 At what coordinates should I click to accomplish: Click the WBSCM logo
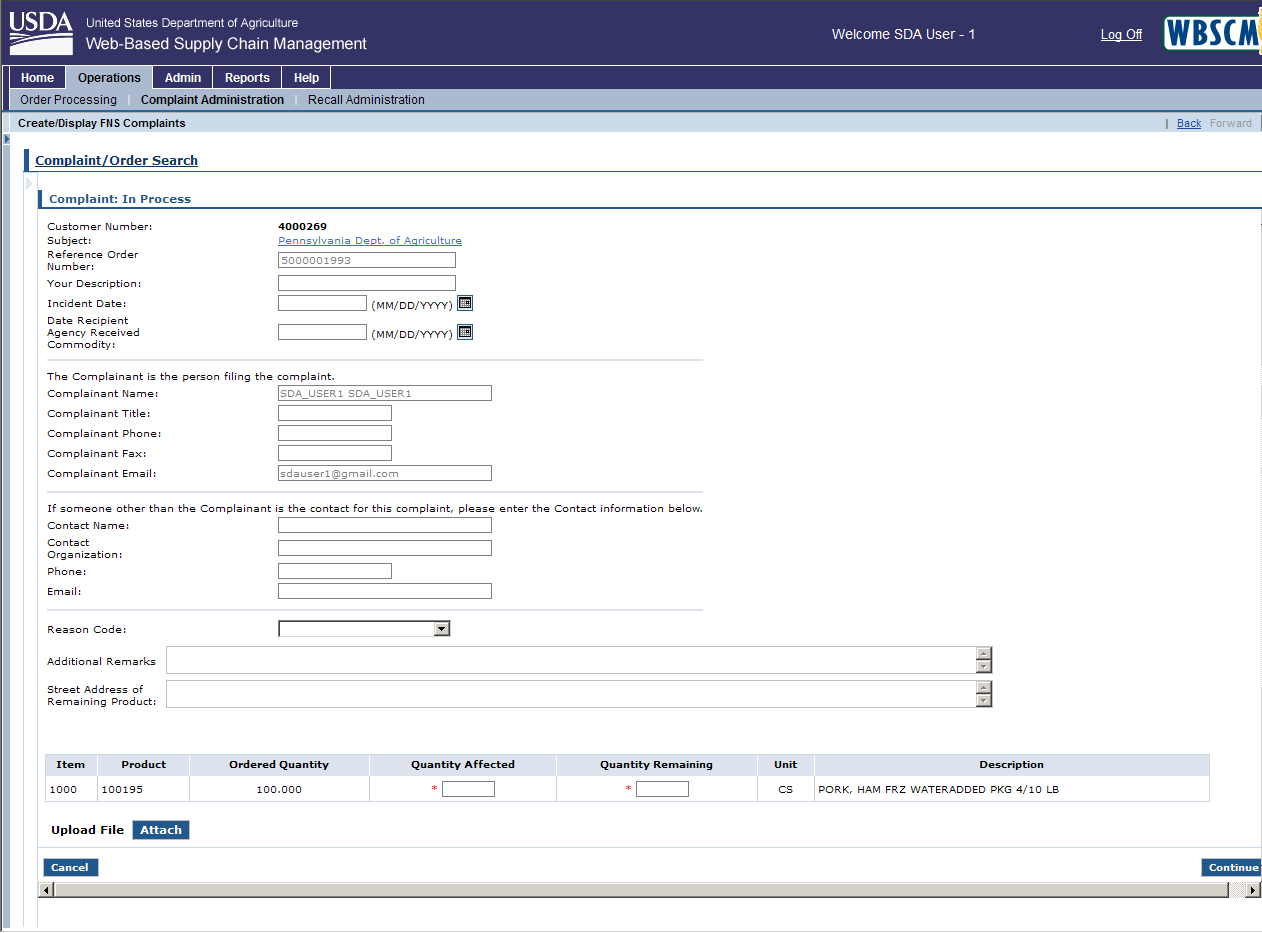1212,34
